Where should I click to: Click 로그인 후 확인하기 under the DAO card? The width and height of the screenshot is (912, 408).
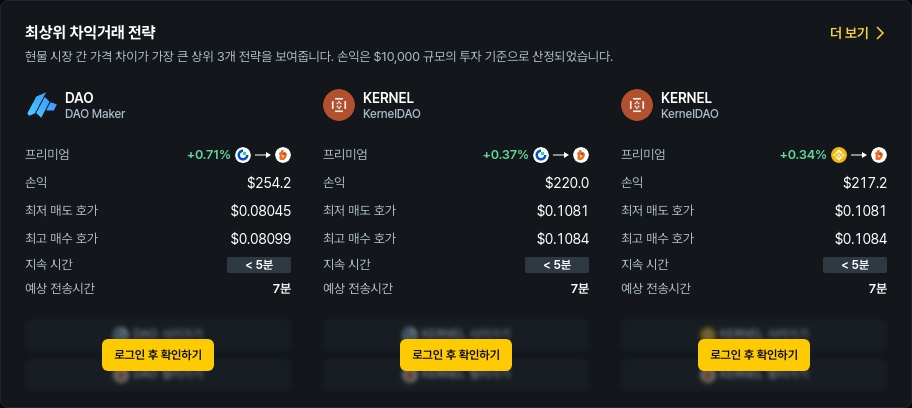[x=158, y=354]
